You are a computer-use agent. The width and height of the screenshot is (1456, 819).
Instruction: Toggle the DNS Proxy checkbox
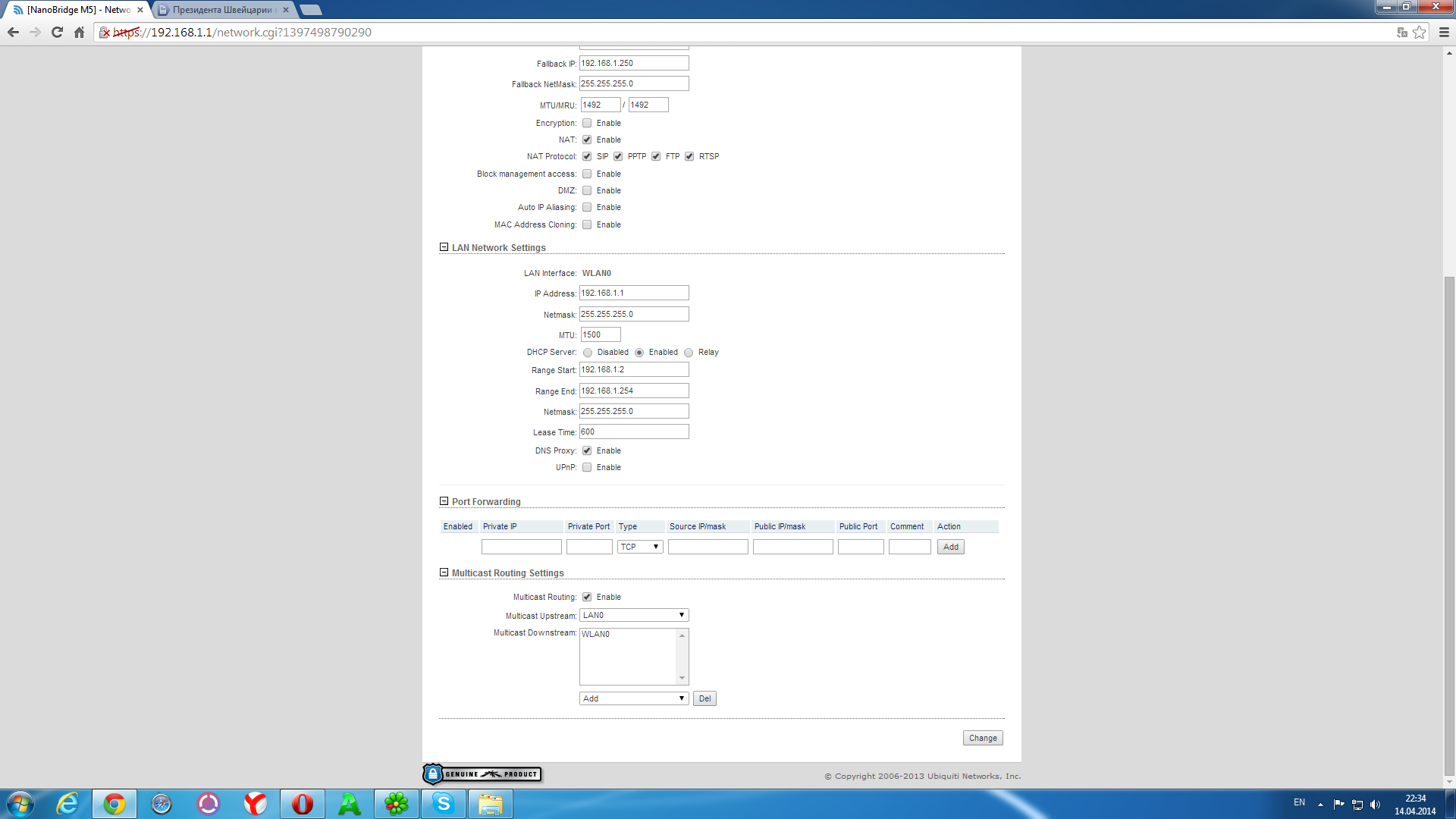(x=587, y=450)
